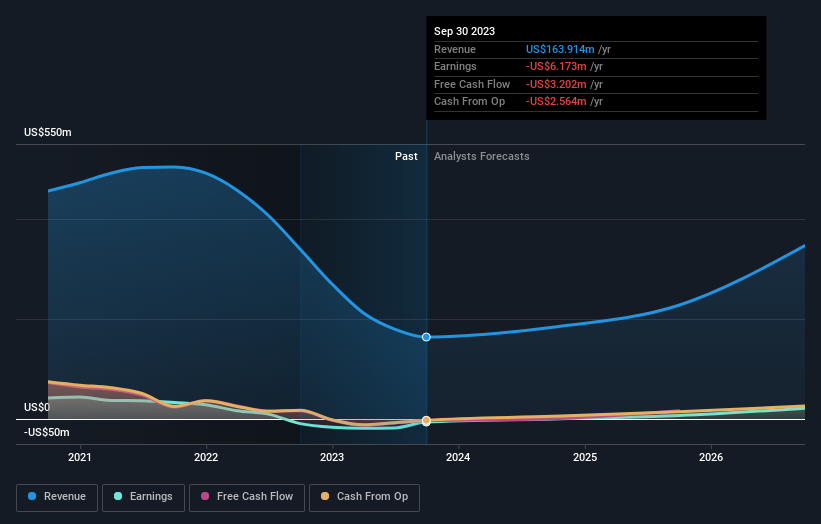
Task: Click the blue Revenue data point marker
Action: click(426, 337)
